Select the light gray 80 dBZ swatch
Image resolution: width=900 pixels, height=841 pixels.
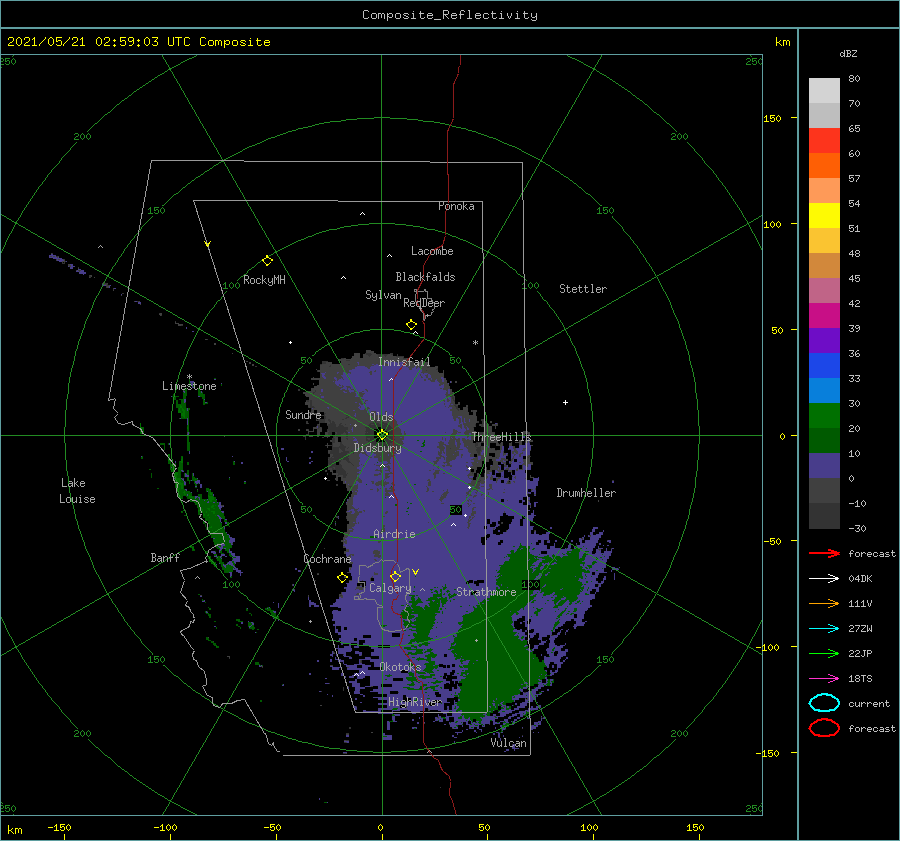824,90
